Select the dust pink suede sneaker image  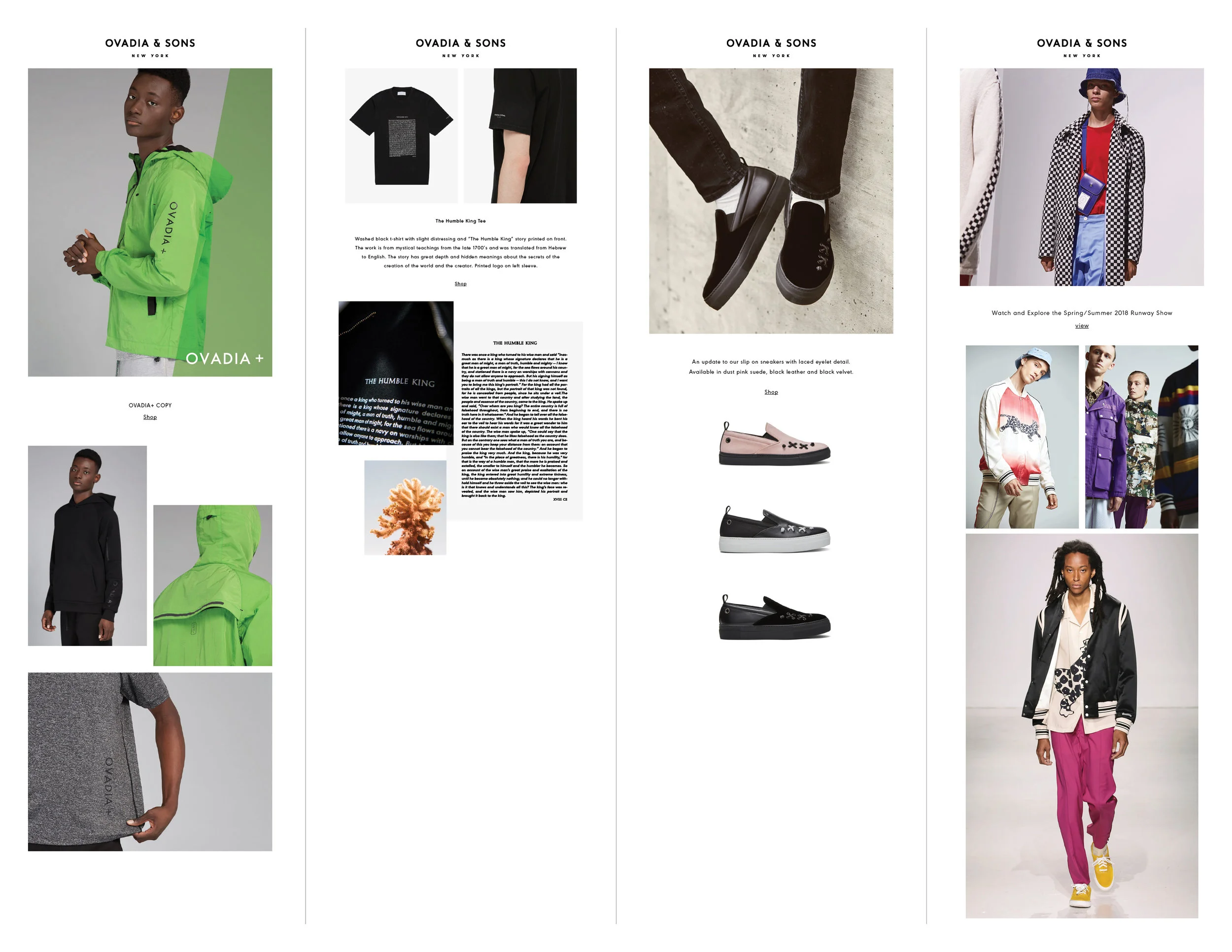tap(774, 443)
